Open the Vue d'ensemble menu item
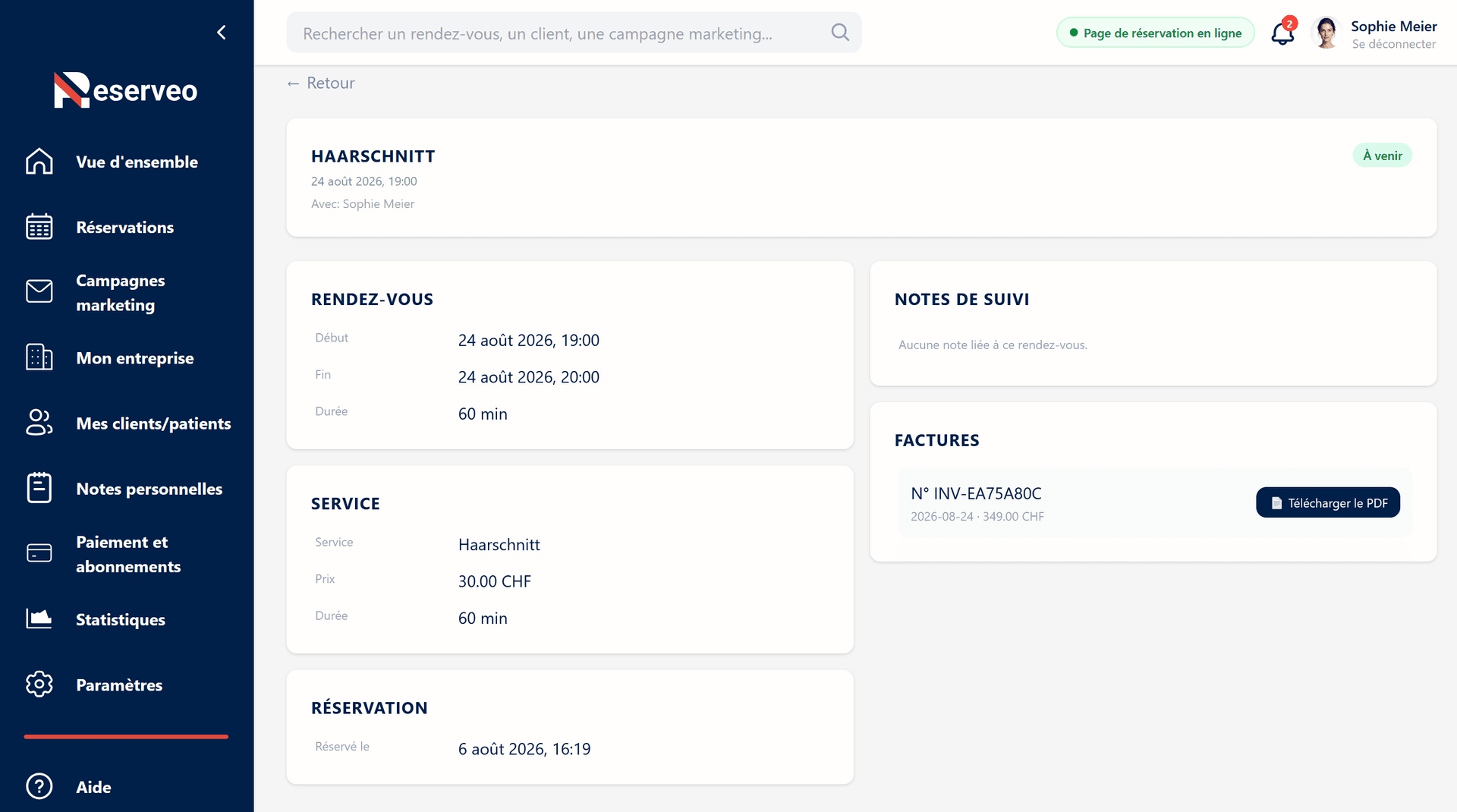This screenshot has height=812, width=1457. point(137,162)
